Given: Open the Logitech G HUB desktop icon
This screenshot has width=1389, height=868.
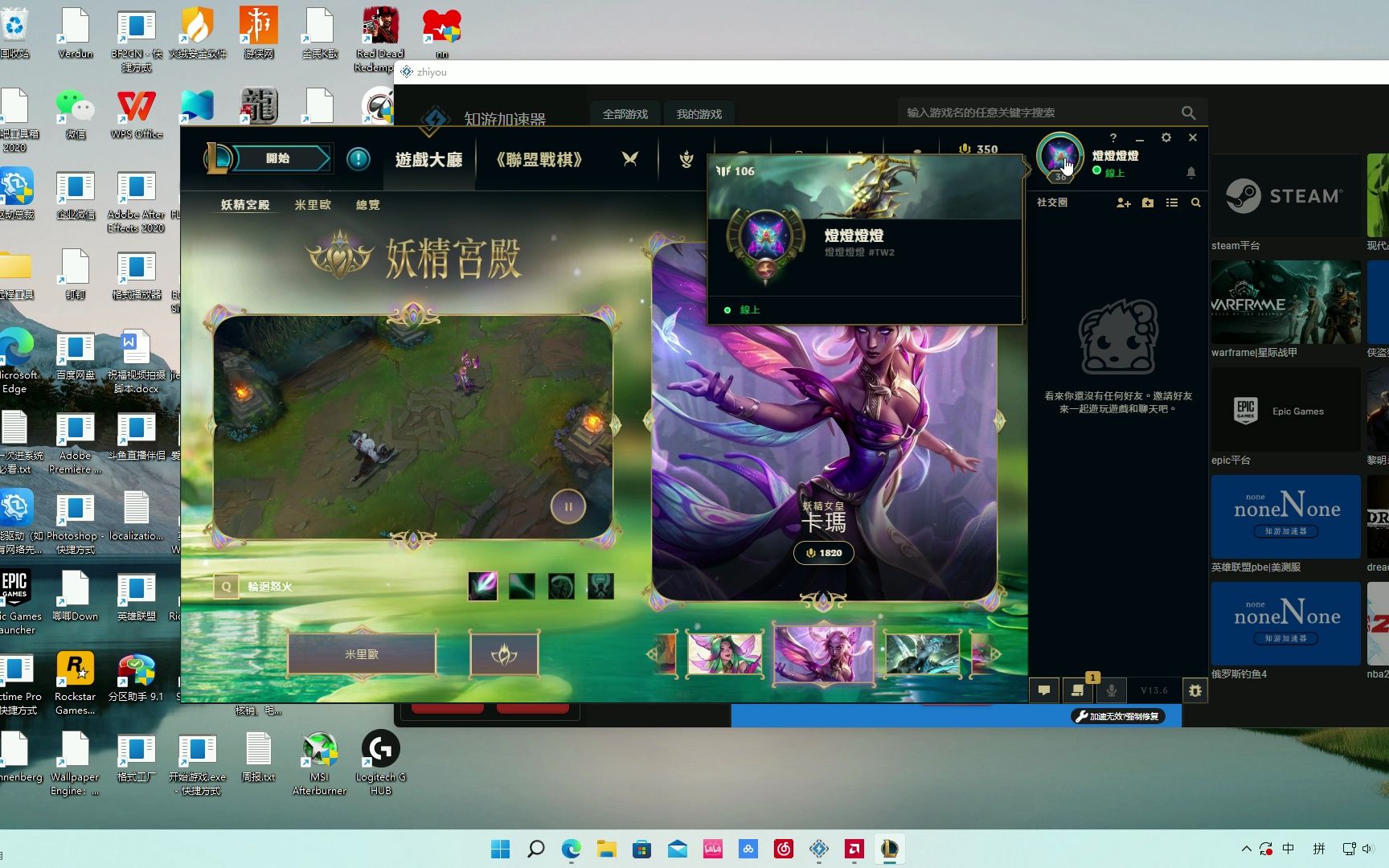Looking at the screenshot, I should pyautogui.click(x=380, y=764).
